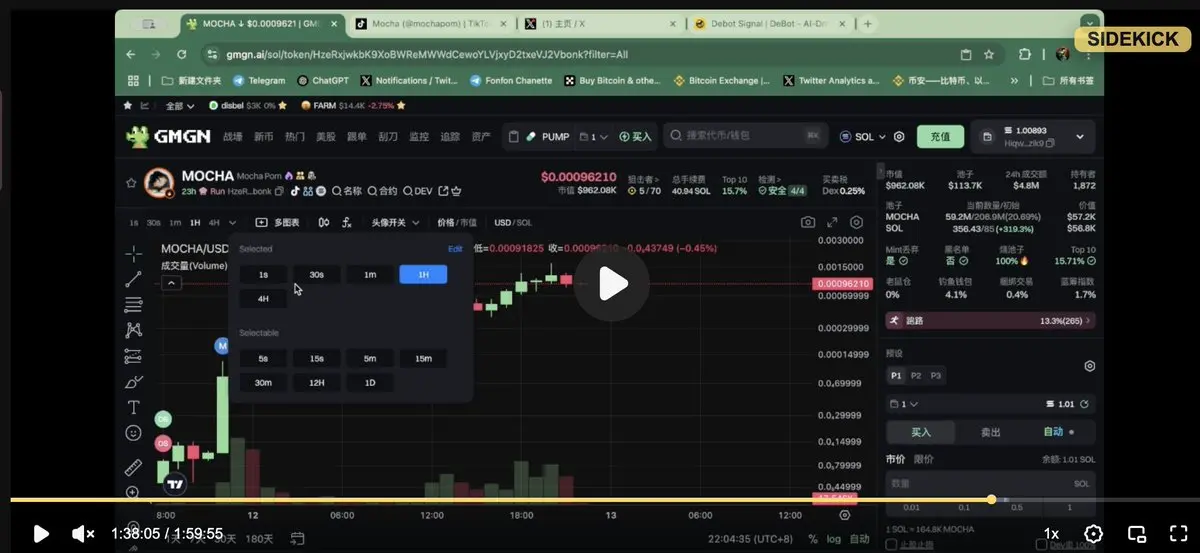This screenshot has width=1200, height=553.
Task: Select the brush drawing tool
Action: [133, 382]
